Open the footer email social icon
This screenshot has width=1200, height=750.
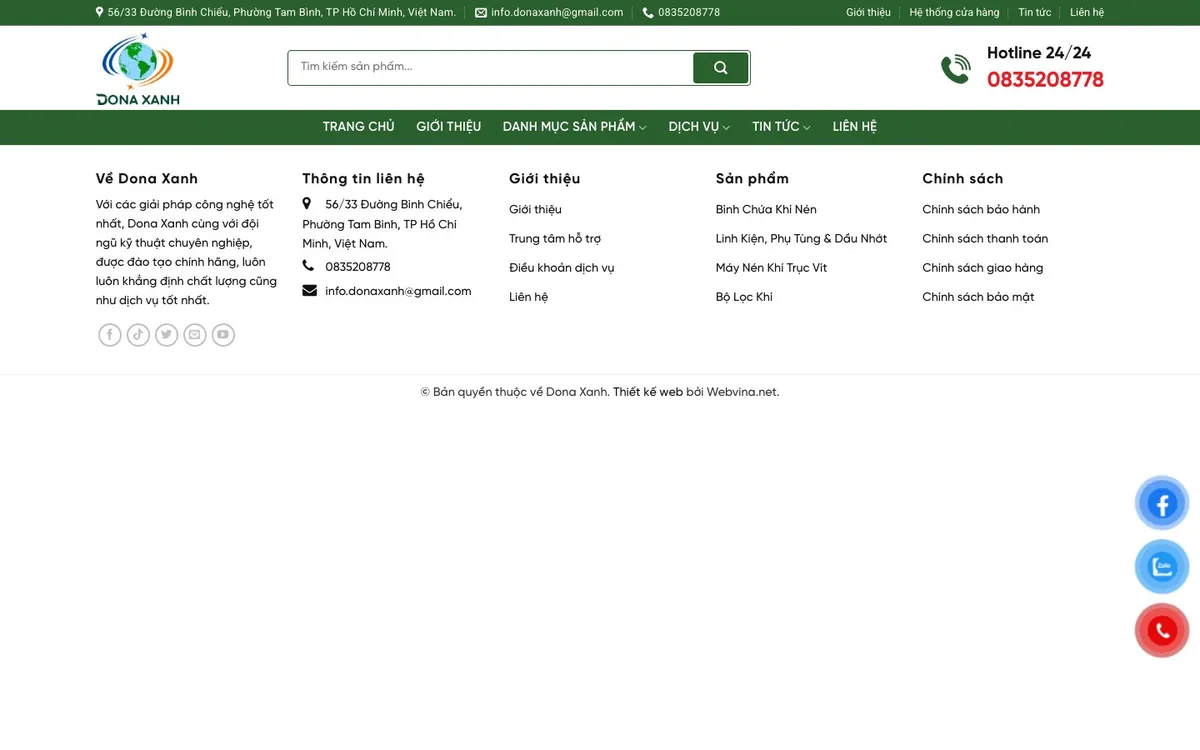(x=195, y=335)
